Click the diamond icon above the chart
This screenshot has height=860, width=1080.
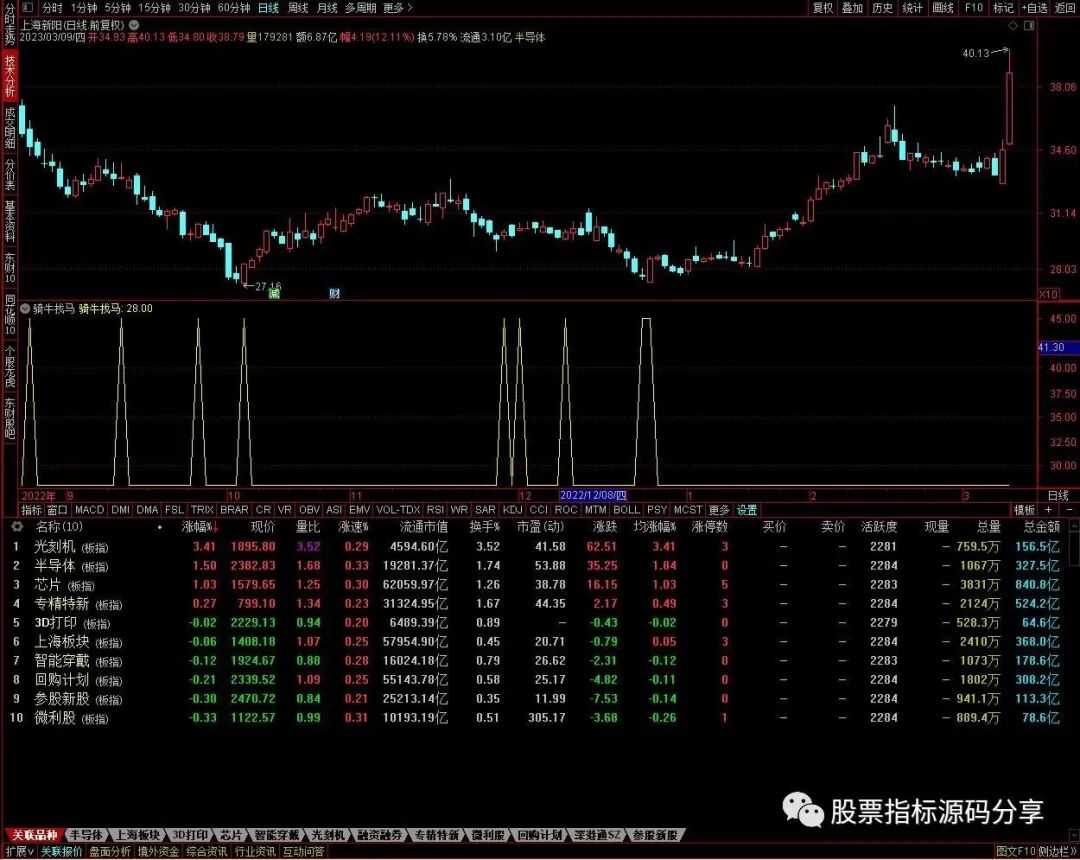coord(1012,25)
